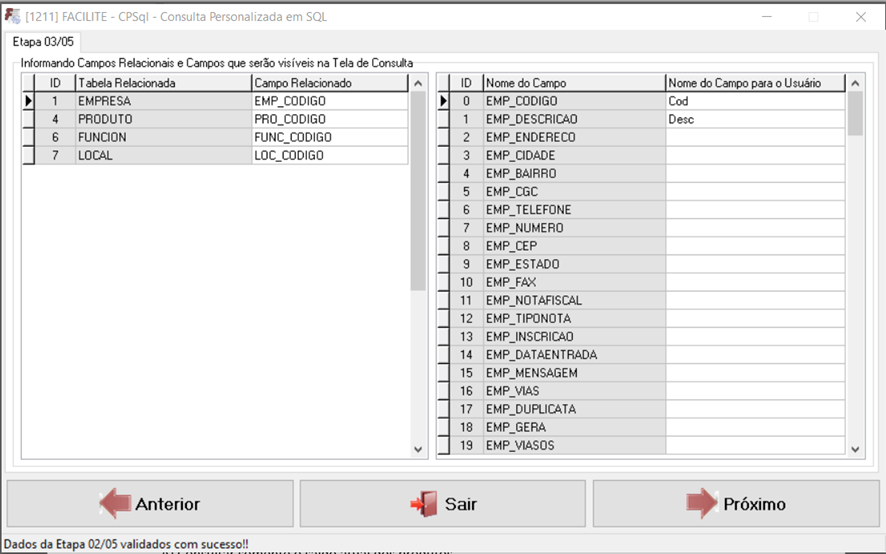Select the EMP_DESCRICAO field row

641,119
